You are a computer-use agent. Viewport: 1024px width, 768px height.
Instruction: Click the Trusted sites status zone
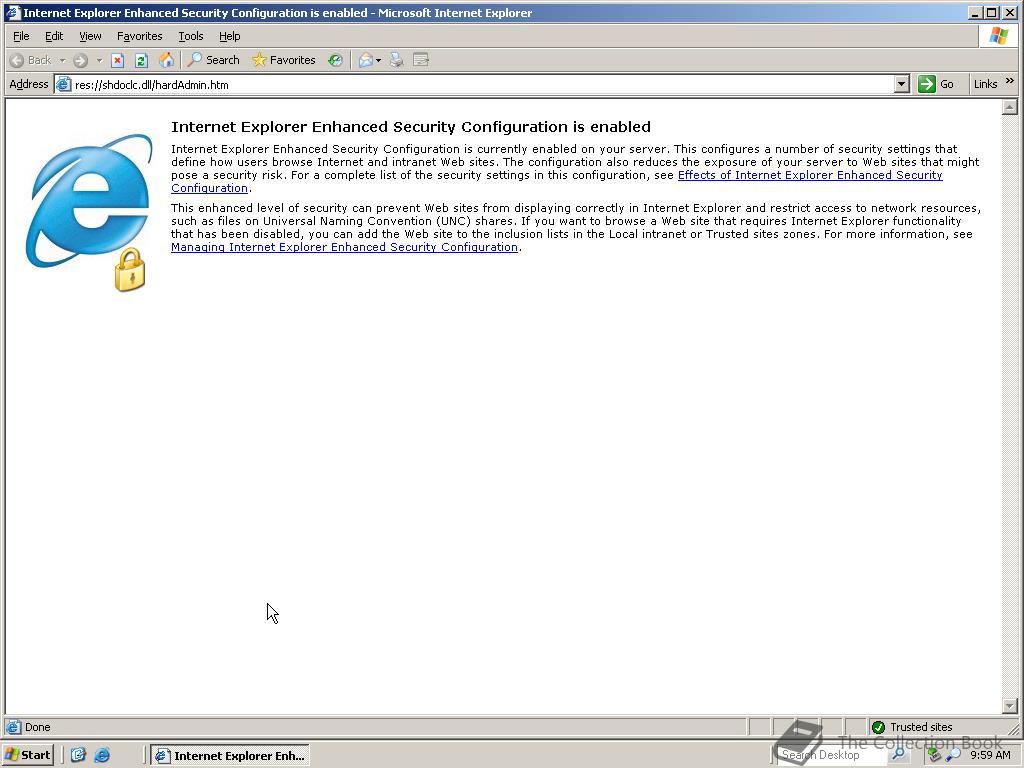click(921, 727)
